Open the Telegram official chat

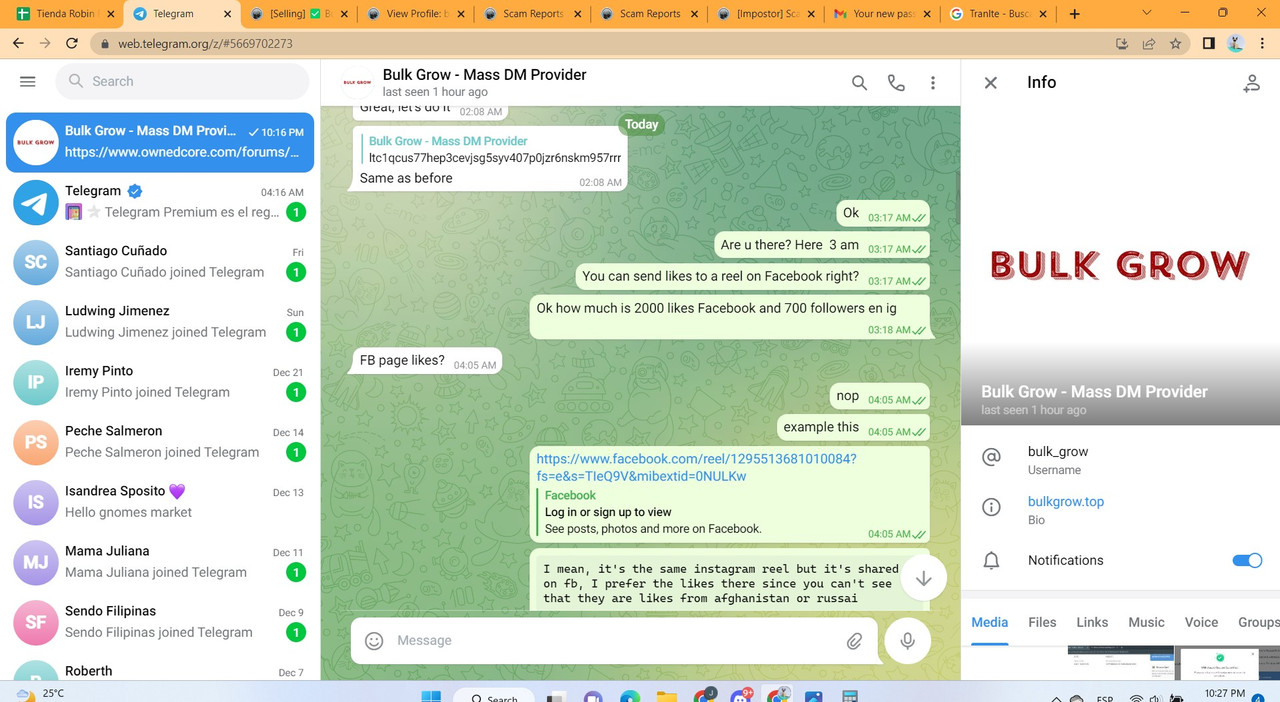click(x=160, y=202)
